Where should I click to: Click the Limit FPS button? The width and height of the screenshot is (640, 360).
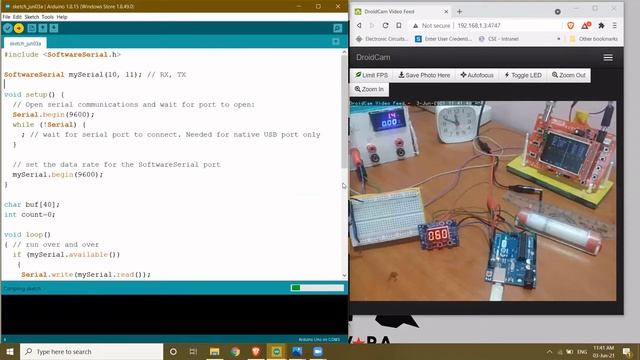coord(371,75)
